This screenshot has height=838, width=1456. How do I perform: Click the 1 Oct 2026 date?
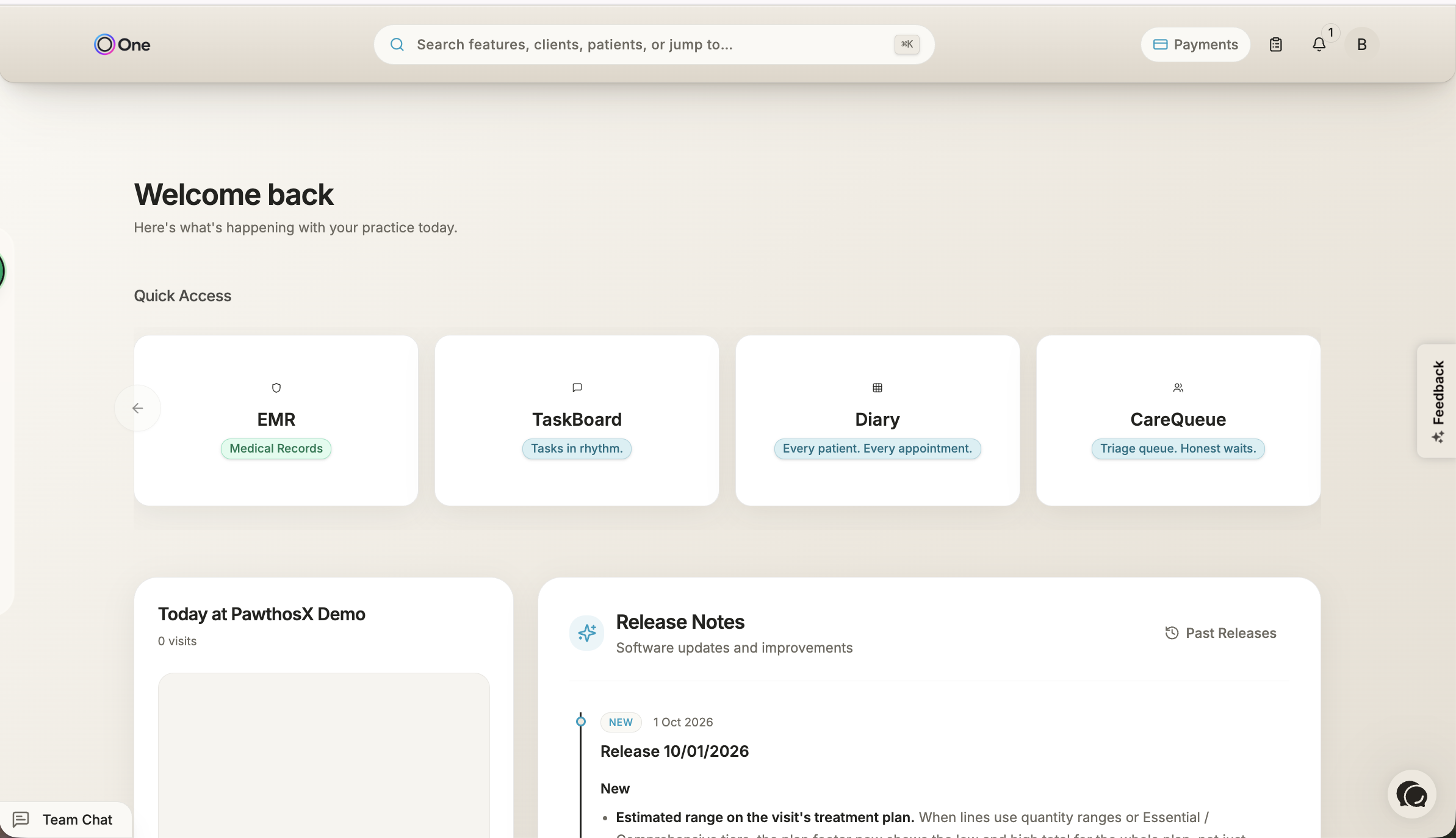coord(683,722)
